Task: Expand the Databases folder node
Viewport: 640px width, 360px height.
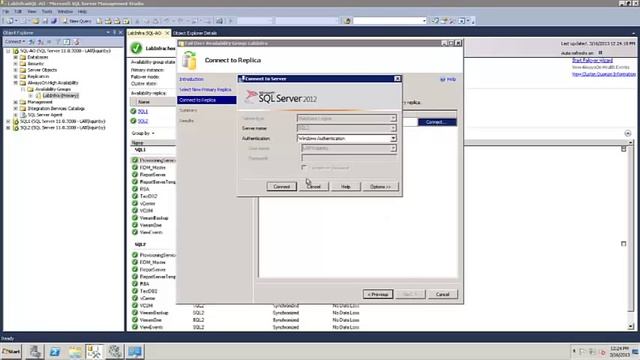Action: point(15,58)
